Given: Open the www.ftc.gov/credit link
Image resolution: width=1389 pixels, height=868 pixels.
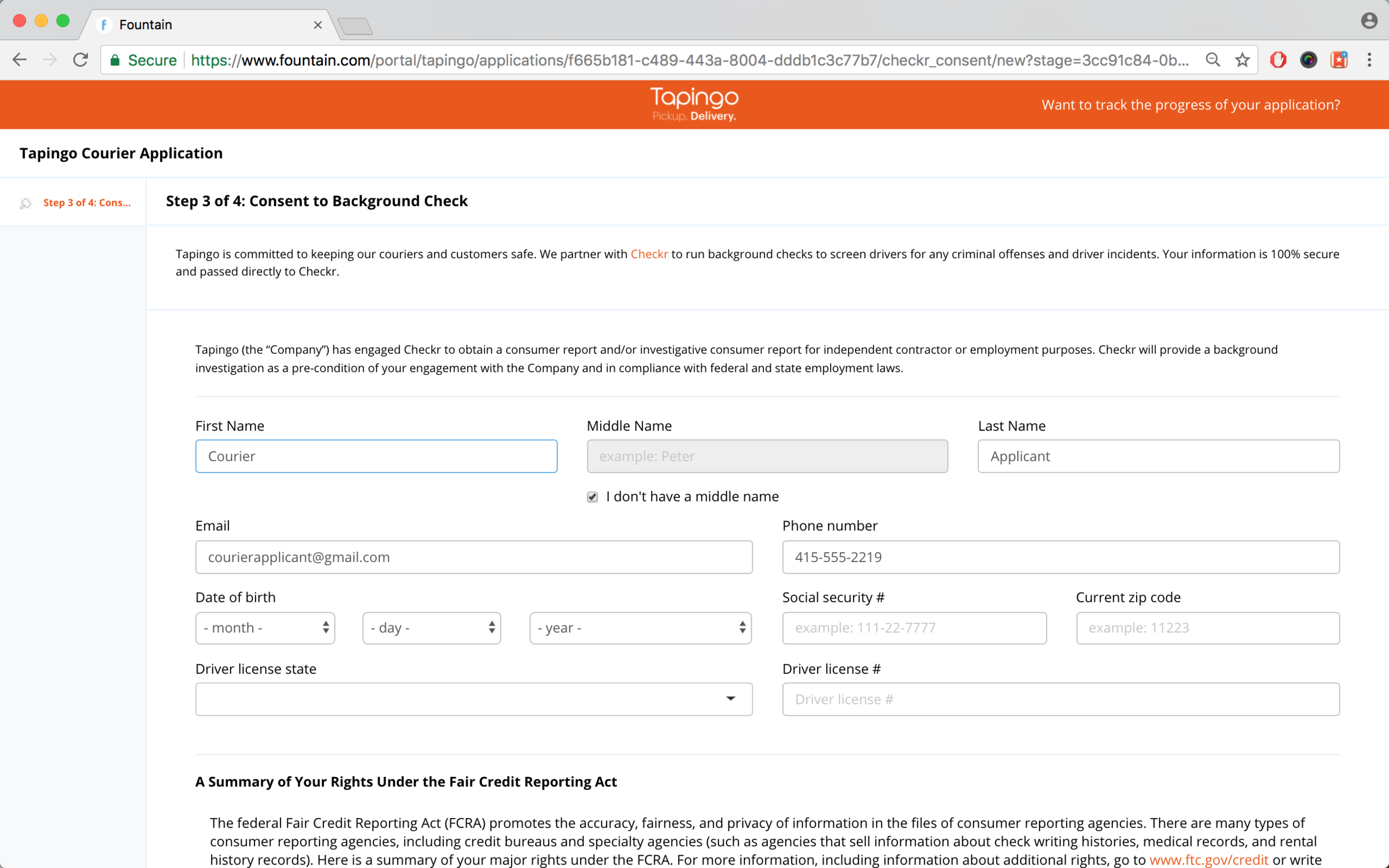Looking at the screenshot, I should pyautogui.click(x=1208, y=859).
